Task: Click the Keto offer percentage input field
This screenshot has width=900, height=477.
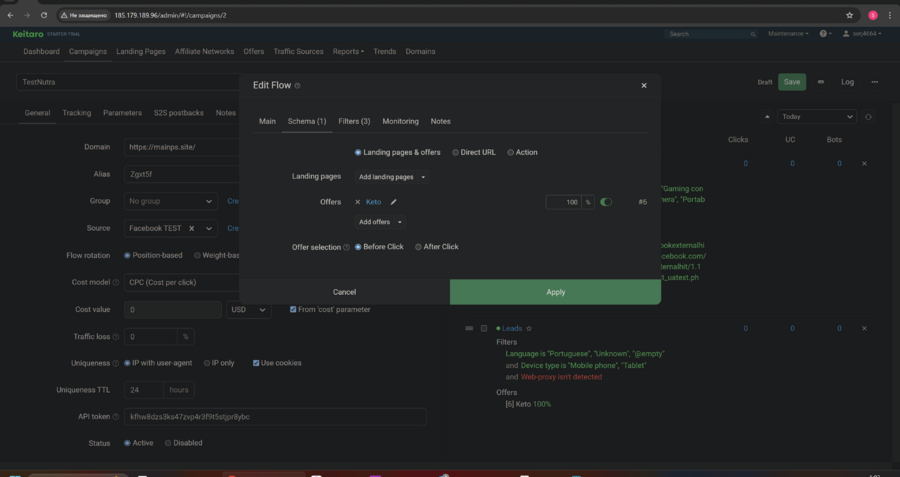Action: tap(564, 202)
